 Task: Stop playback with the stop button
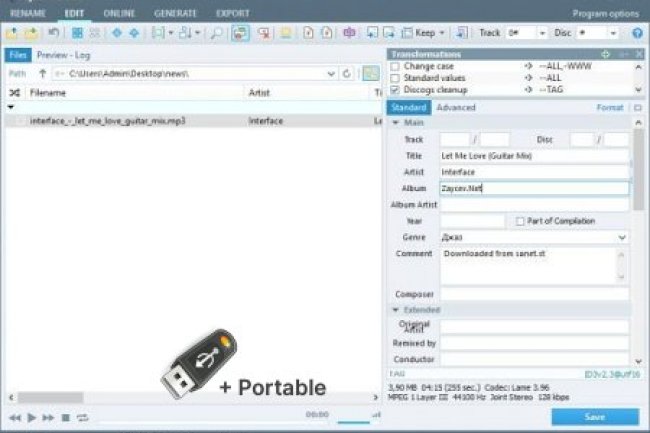[65, 418]
